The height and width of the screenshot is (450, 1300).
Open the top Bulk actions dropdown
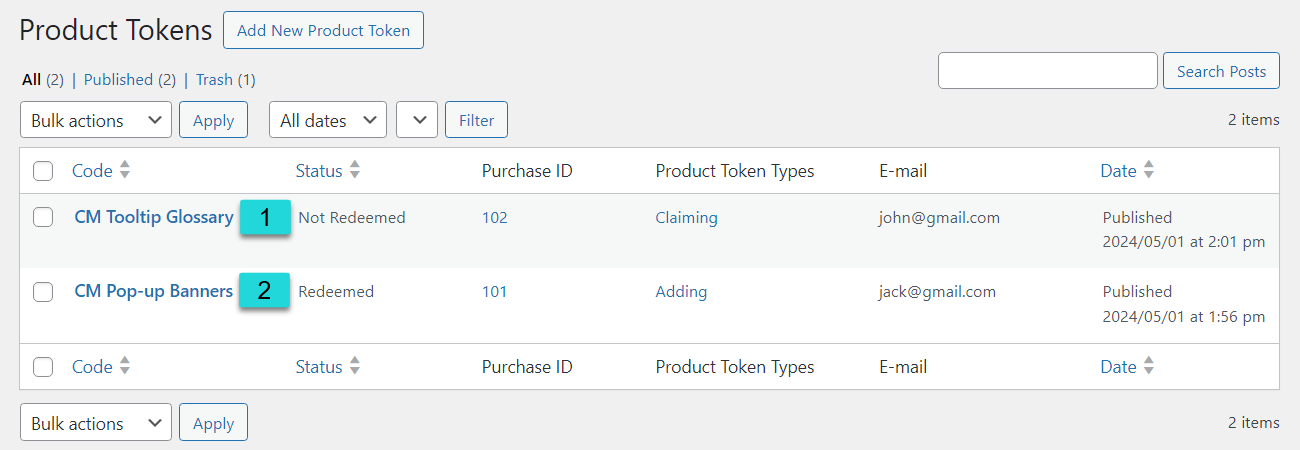pyautogui.click(x=96, y=120)
